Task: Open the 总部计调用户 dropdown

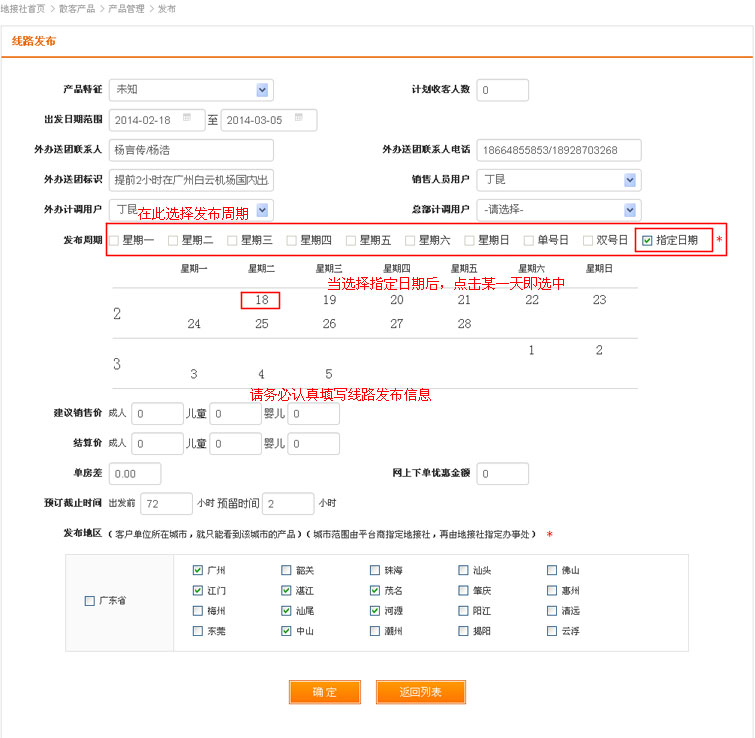Action: click(x=630, y=210)
